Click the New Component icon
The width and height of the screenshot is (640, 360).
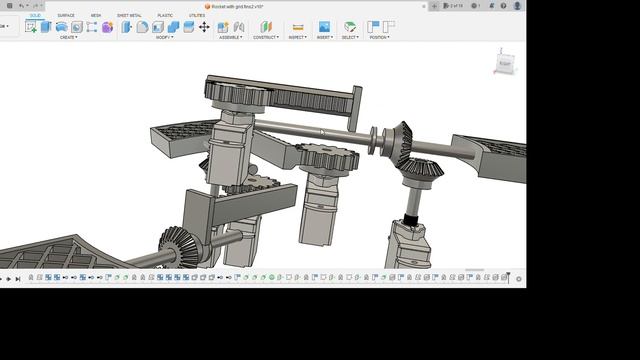[x=223, y=27]
